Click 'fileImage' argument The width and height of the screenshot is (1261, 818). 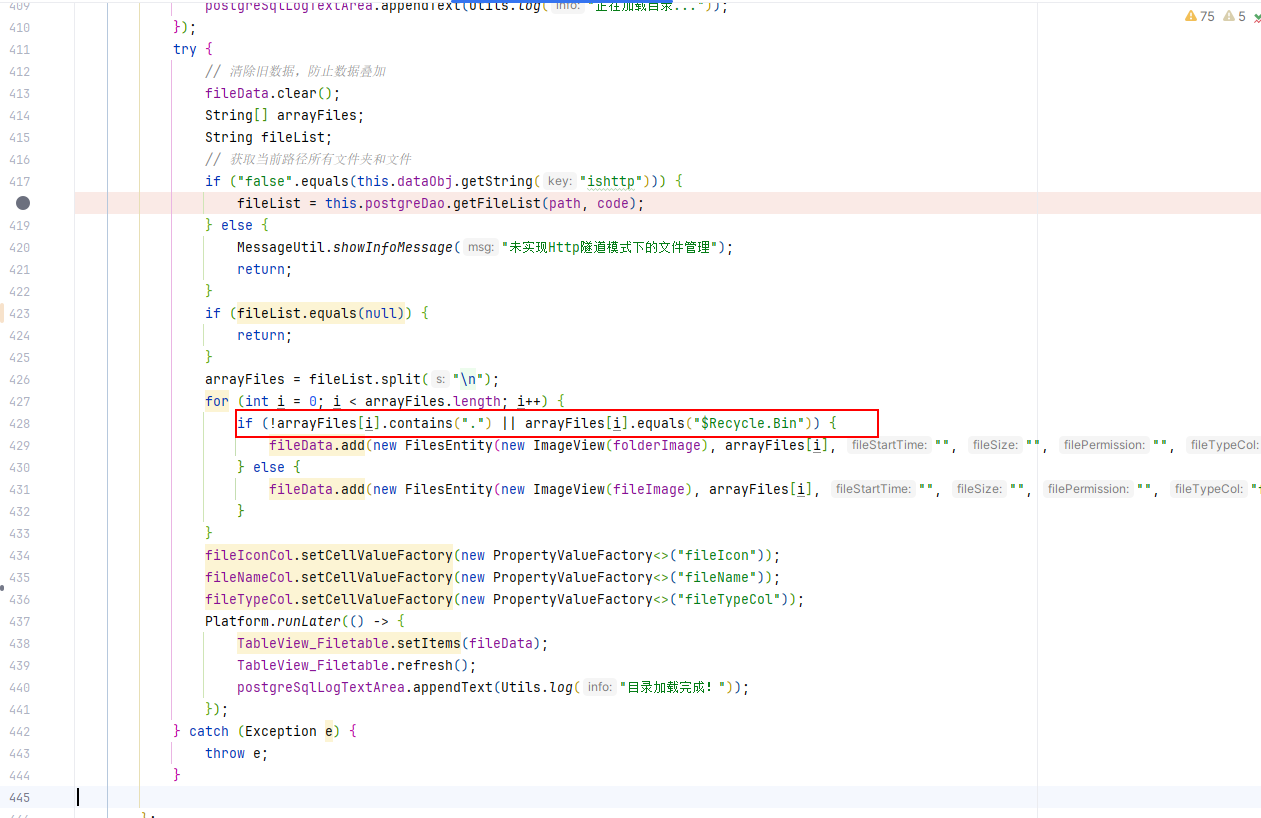click(x=649, y=489)
